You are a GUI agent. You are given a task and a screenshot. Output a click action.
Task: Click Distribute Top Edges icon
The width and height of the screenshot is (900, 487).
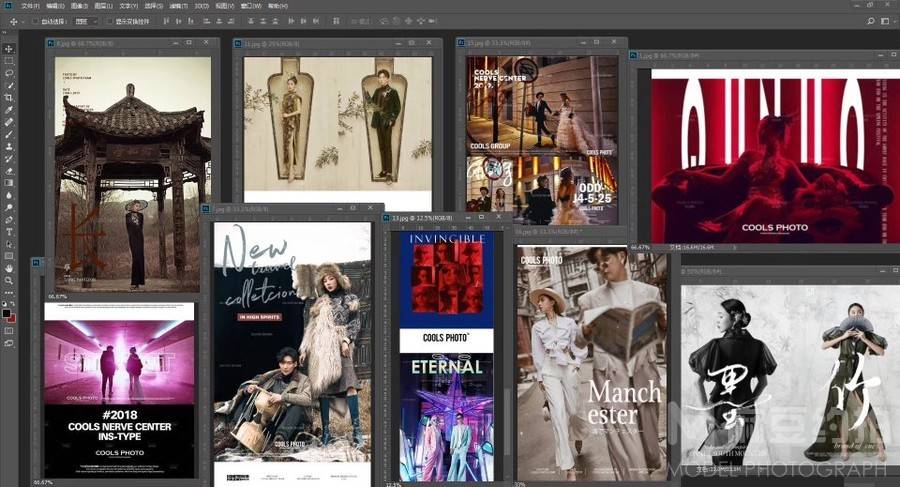tap(251, 21)
